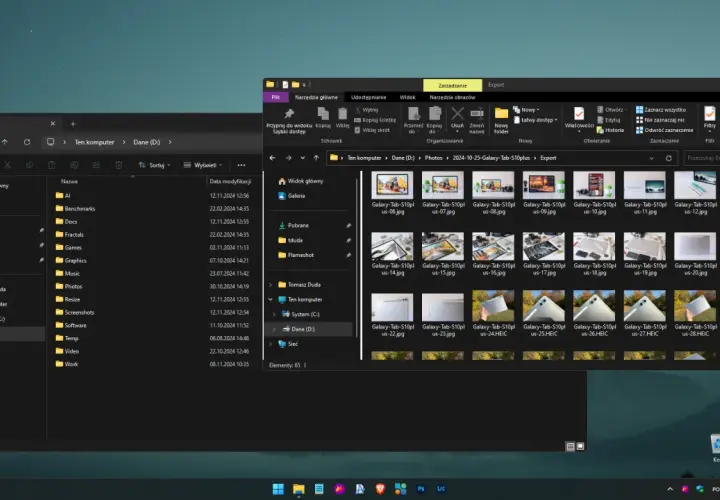Open the Wyświetl dropdown
720x500 pixels.
tap(203, 165)
